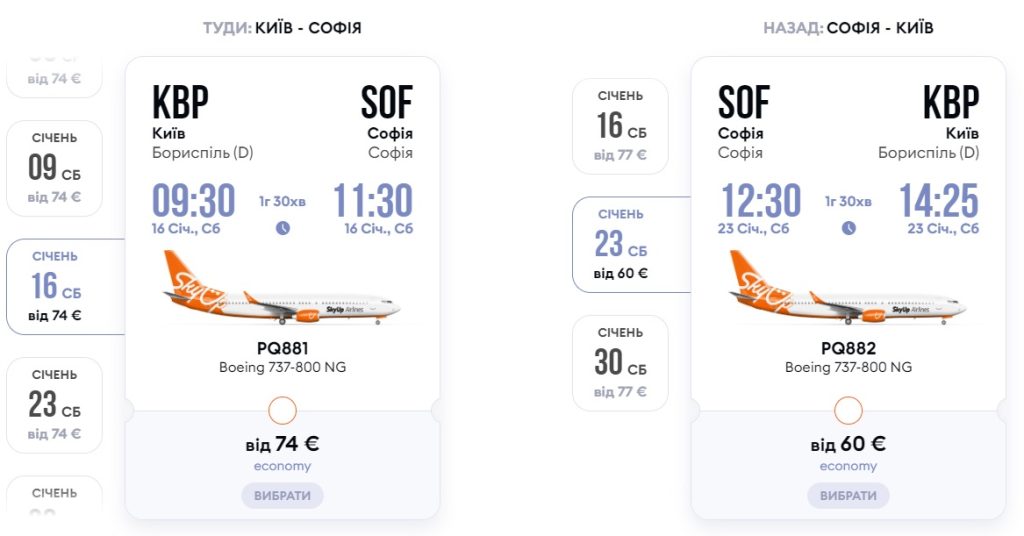
Task: Click the KBP departure airport code on outbound card
Action: click(x=180, y=102)
